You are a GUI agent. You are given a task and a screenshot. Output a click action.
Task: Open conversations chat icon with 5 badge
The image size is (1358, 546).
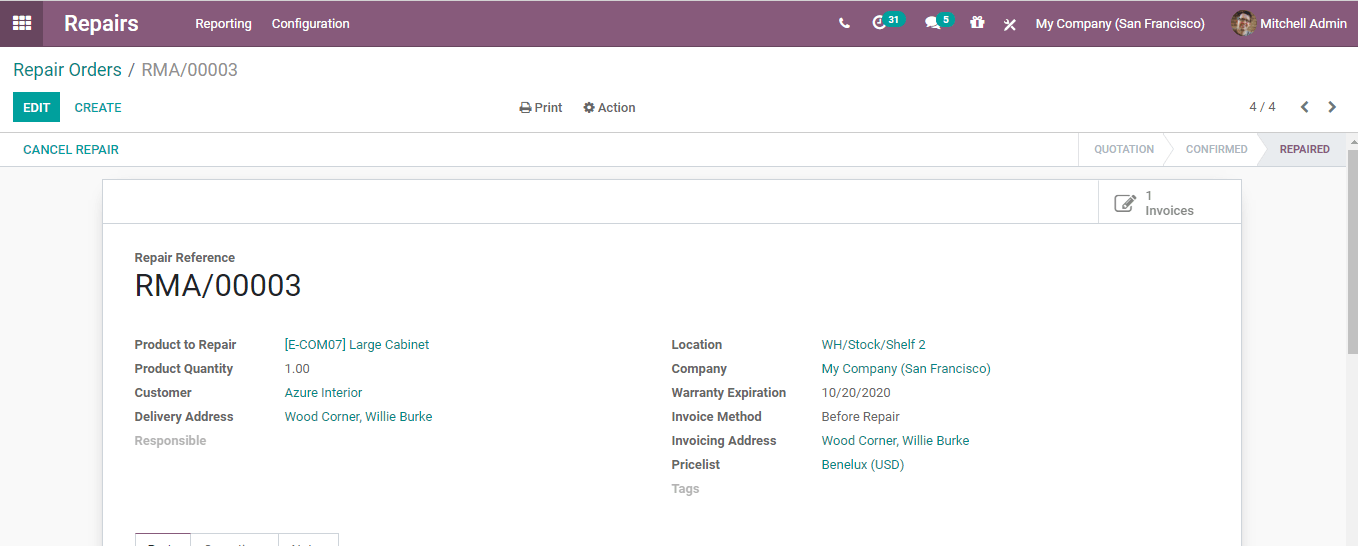point(938,22)
